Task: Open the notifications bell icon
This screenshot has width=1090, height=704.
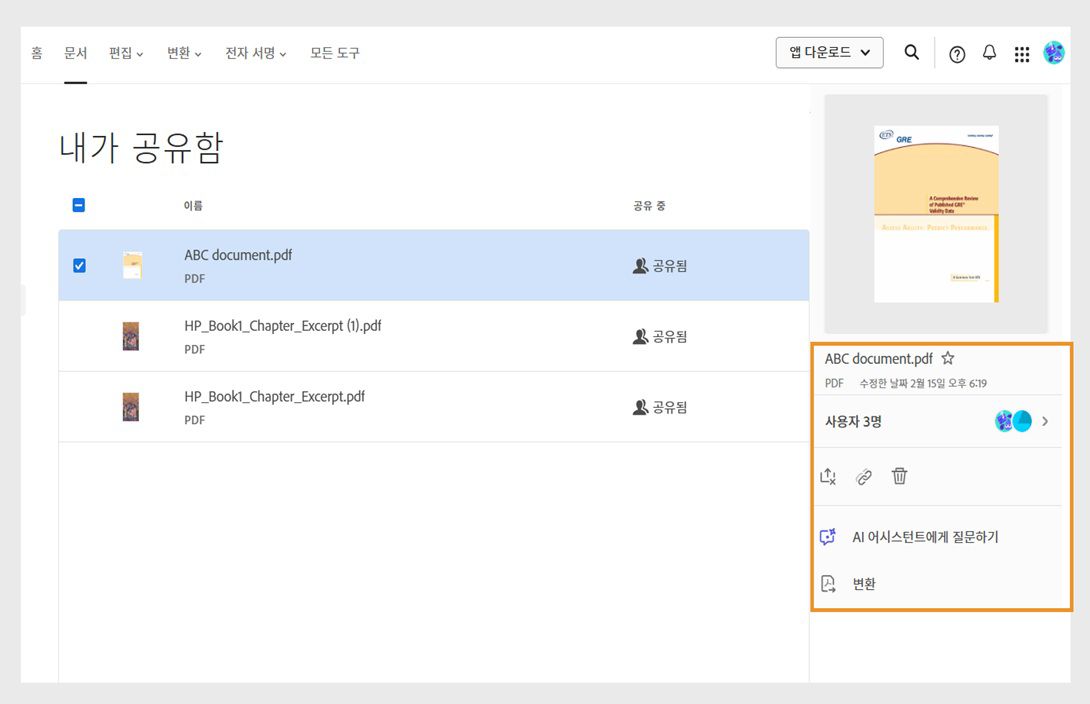Action: (989, 53)
